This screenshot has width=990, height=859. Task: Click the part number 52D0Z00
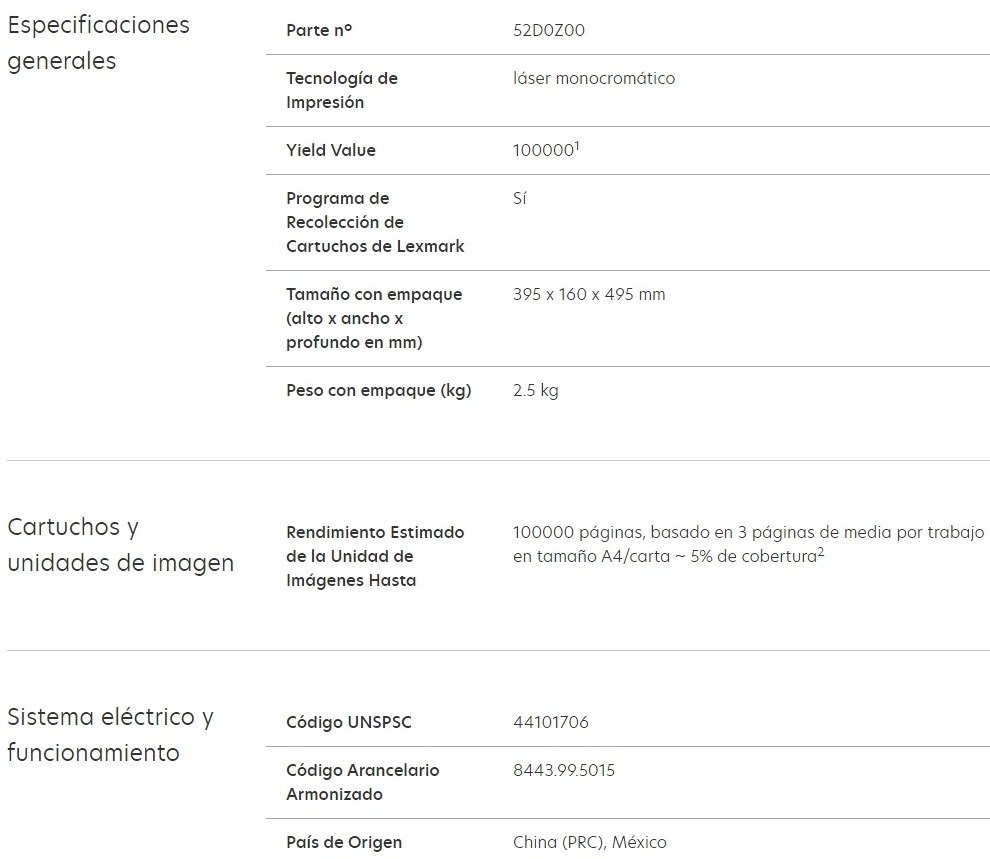click(549, 30)
